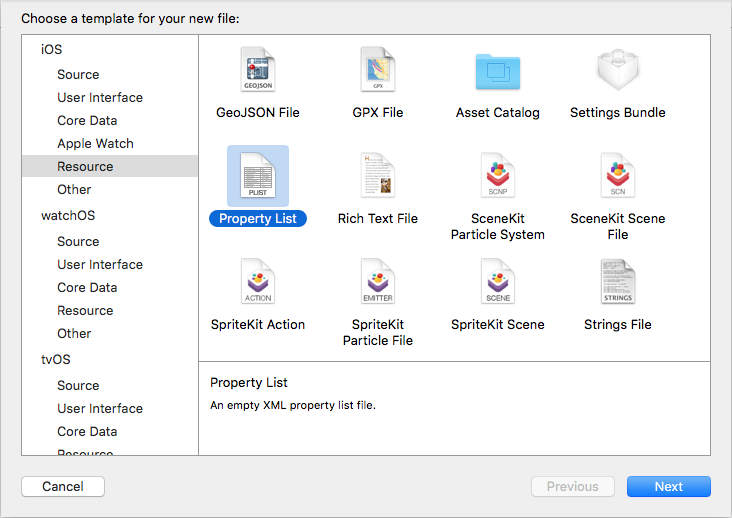Click the Cancel button
Screen dimensions: 732x518
pyautogui.click(x=63, y=487)
